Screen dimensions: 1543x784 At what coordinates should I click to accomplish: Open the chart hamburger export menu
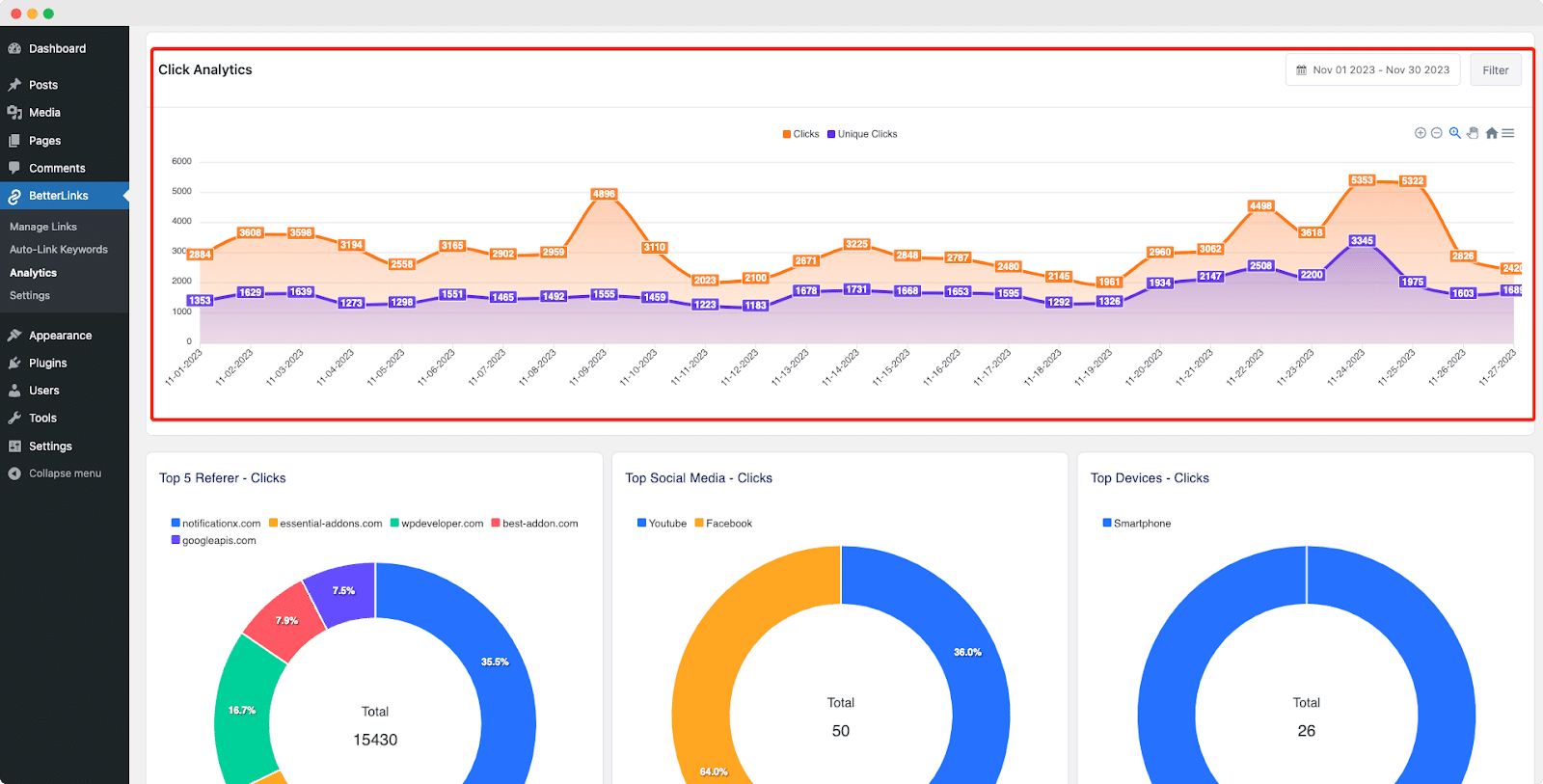[x=1508, y=133]
